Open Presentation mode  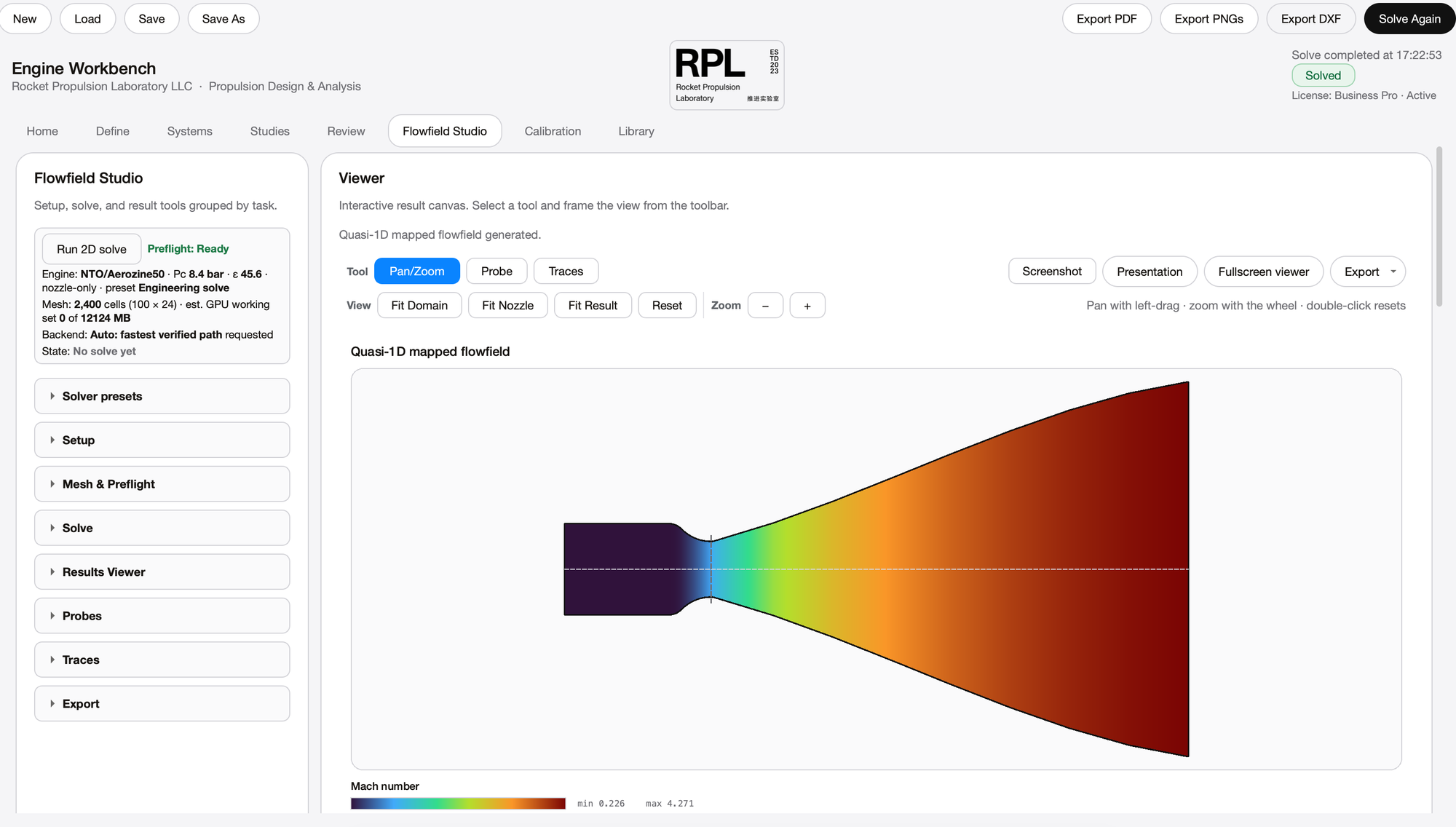1150,271
